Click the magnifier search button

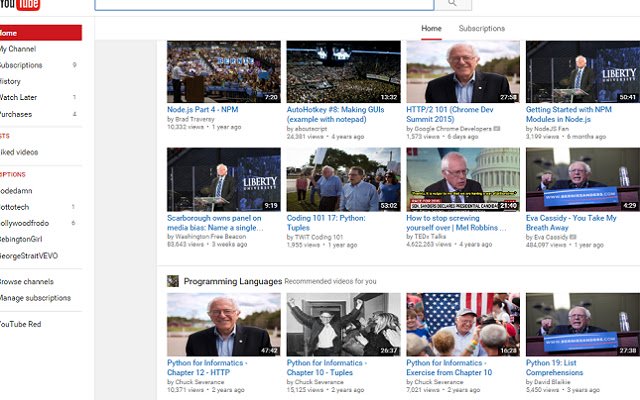click(x=453, y=4)
